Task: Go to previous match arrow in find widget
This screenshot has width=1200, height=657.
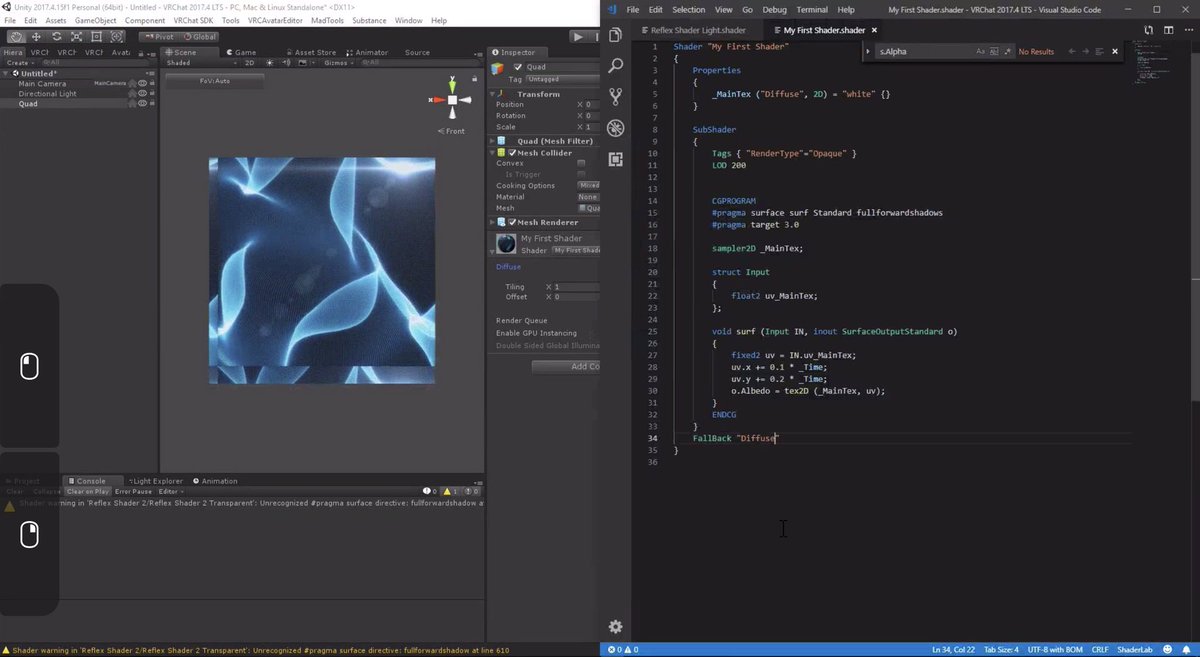Action: point(1072,51)
